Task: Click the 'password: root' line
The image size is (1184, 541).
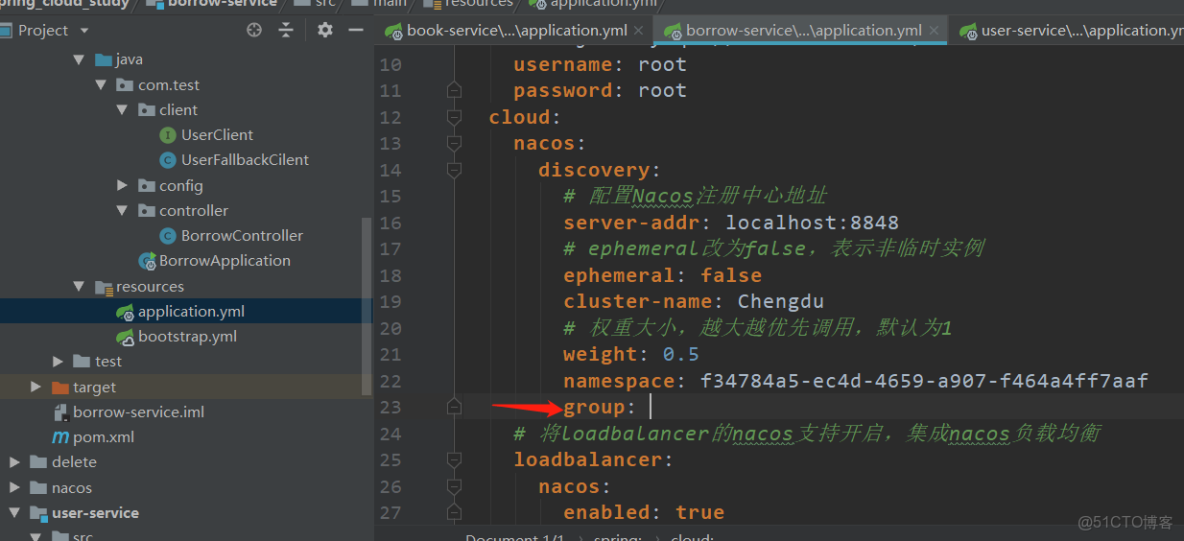Action: (600, 91)
